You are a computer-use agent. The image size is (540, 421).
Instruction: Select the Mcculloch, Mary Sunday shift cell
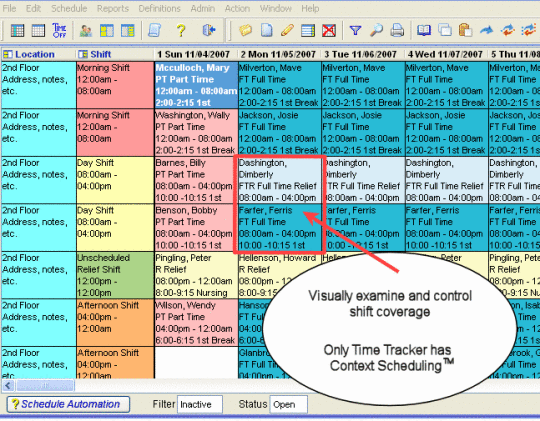[196, 85]
